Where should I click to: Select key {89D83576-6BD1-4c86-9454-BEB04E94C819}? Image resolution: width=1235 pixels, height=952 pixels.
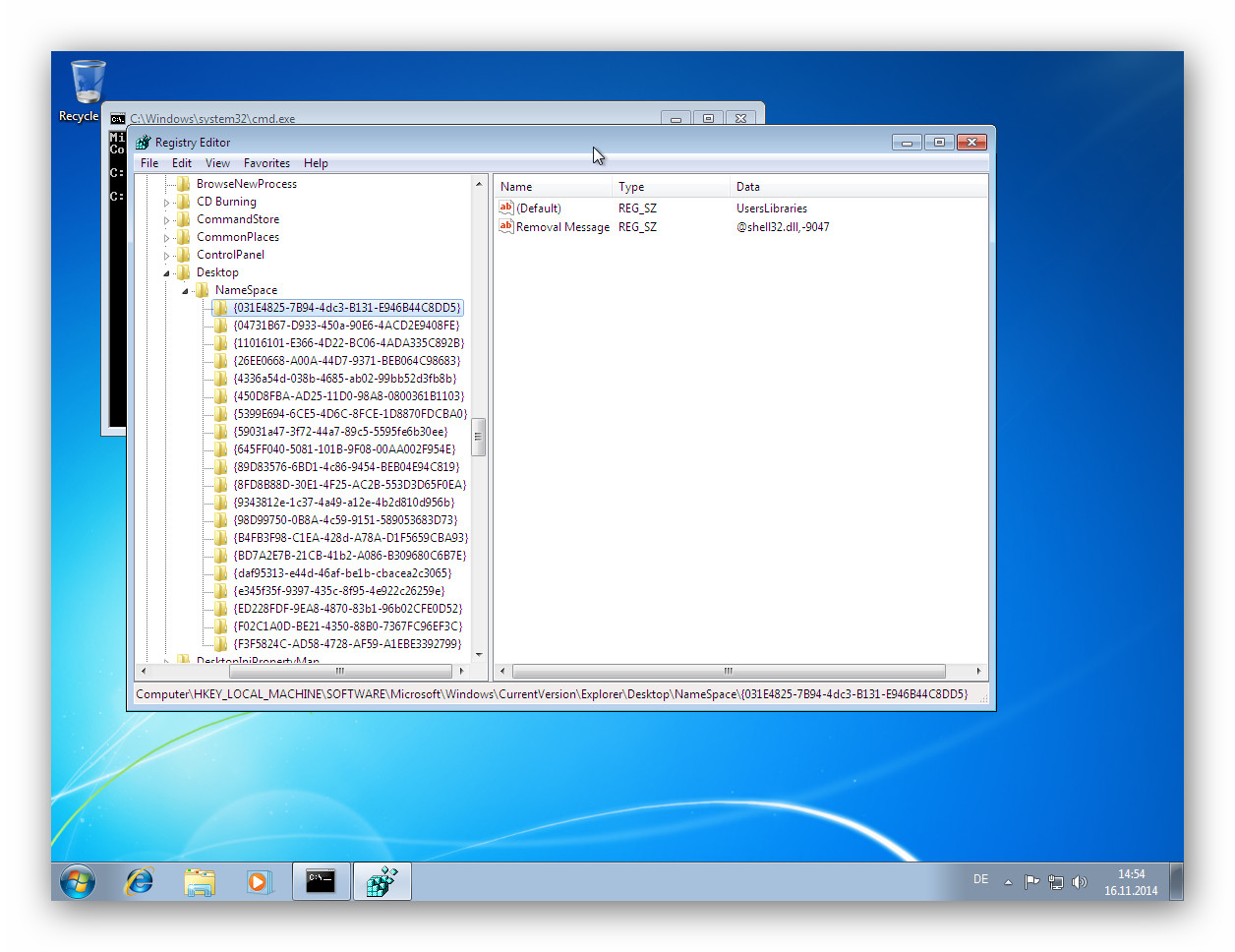(346, 467)
